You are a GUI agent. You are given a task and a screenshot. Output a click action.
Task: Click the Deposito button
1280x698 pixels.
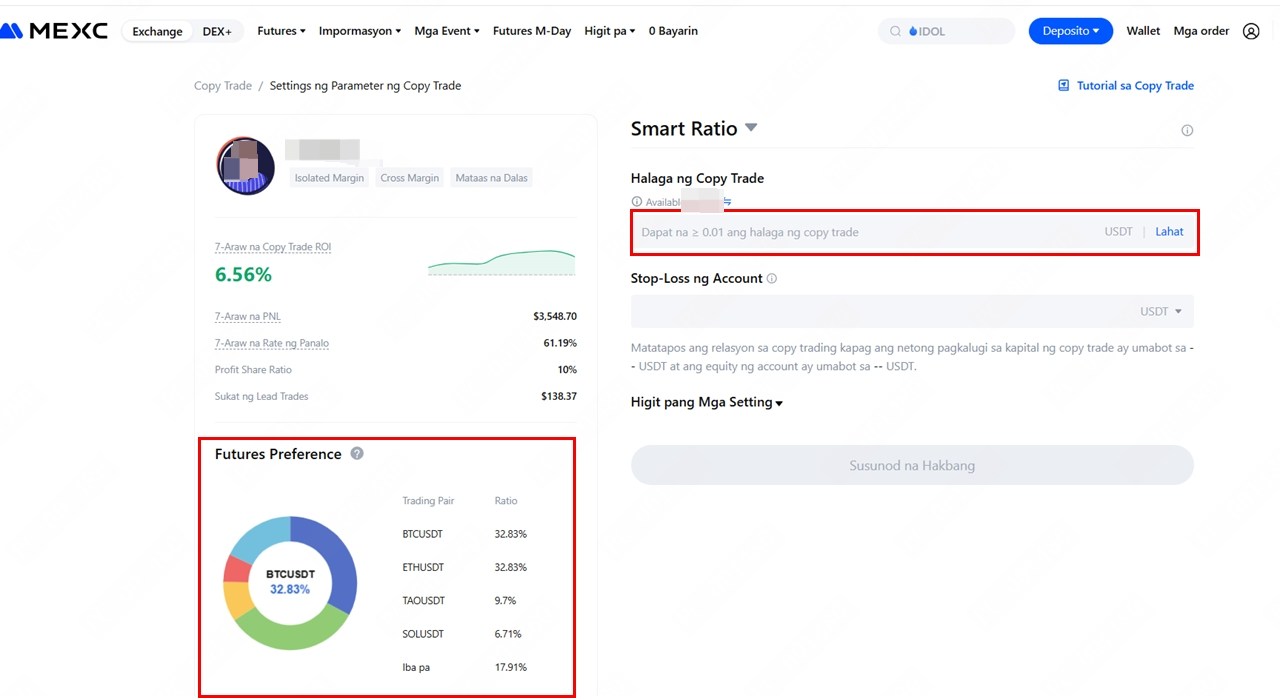[x=1070, y=31]
